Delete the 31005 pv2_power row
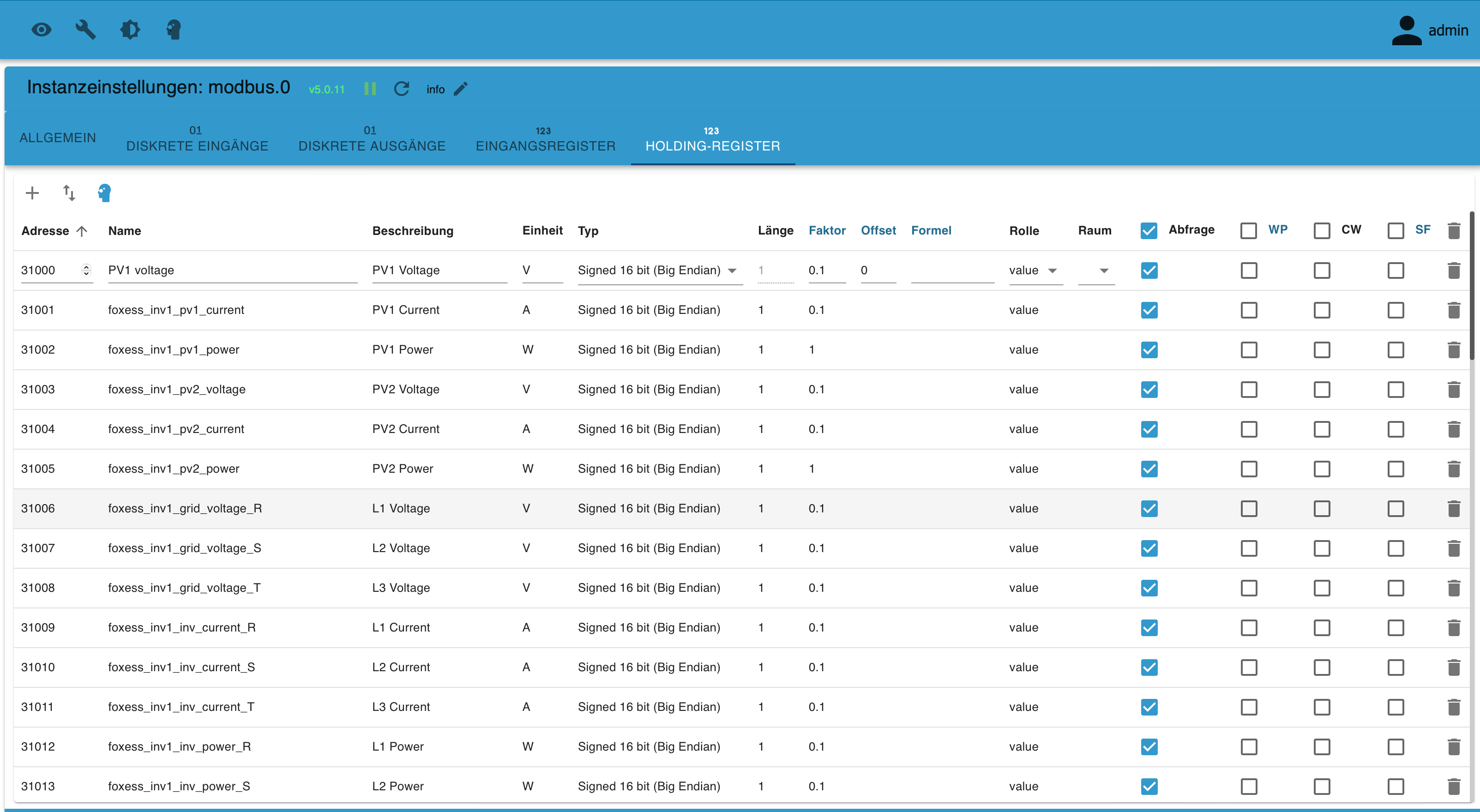Screen dimensions: 1480x812 click(x=1454, y=469)
